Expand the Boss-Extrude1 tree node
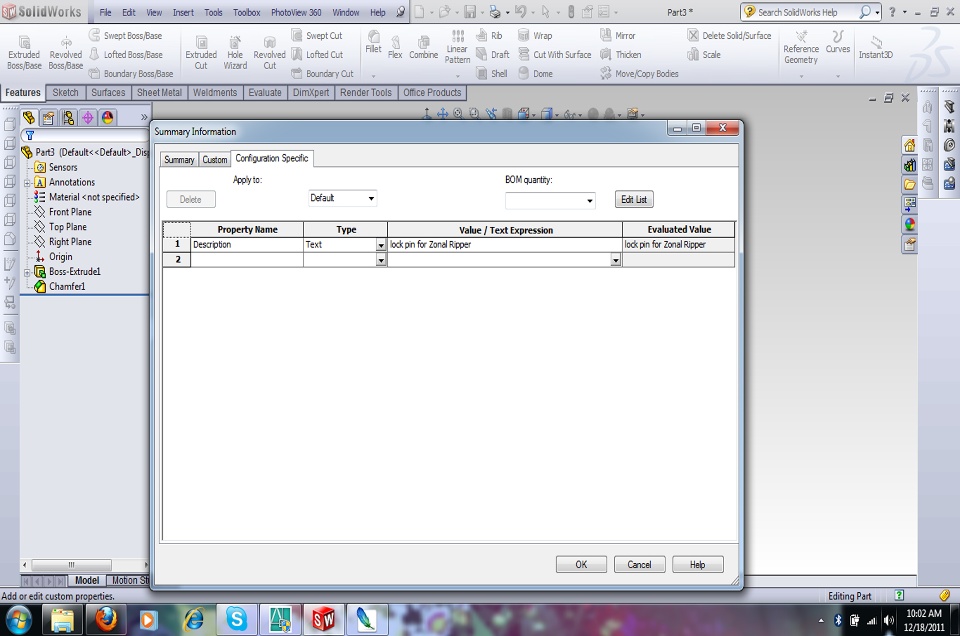Screen dimensions: 960x636 (x=27, y=272)
